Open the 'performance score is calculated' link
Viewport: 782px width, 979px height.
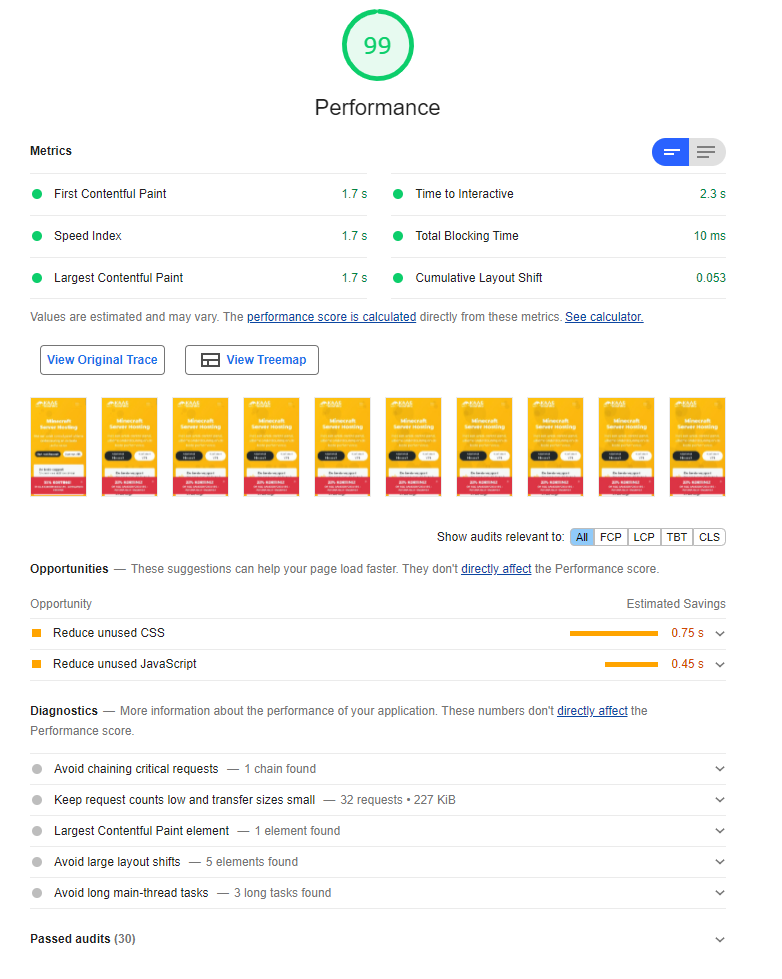(x=331, y=317)
